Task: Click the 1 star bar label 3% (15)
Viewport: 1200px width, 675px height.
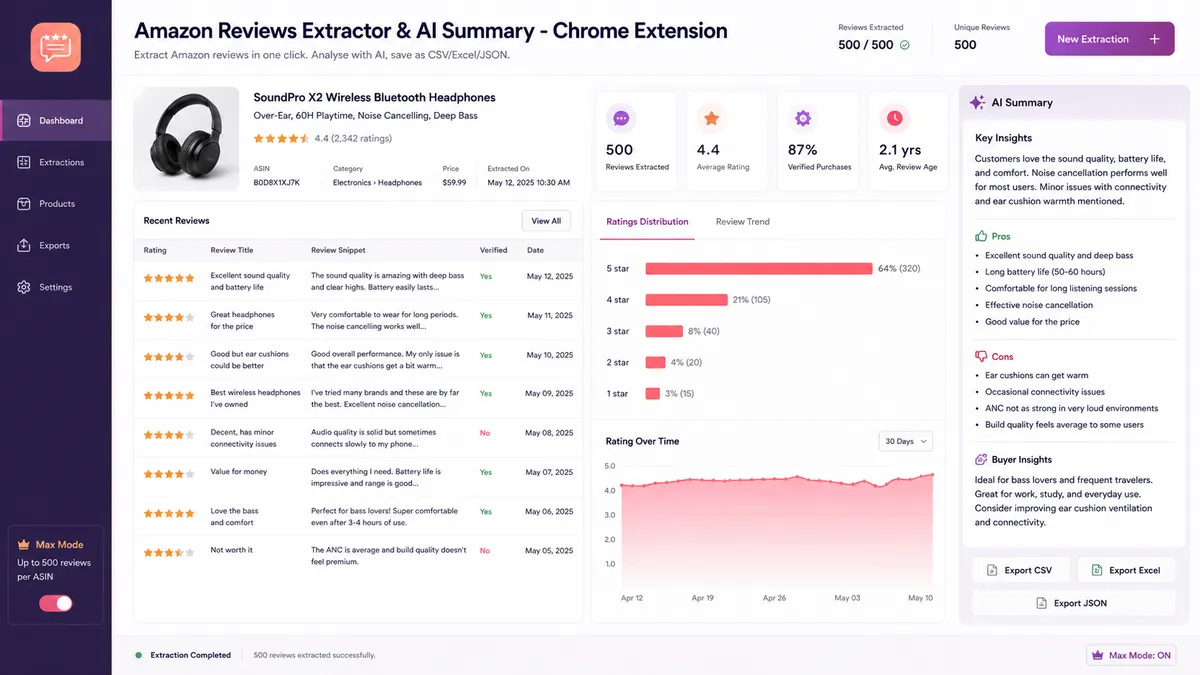Action: coord(679,394)
